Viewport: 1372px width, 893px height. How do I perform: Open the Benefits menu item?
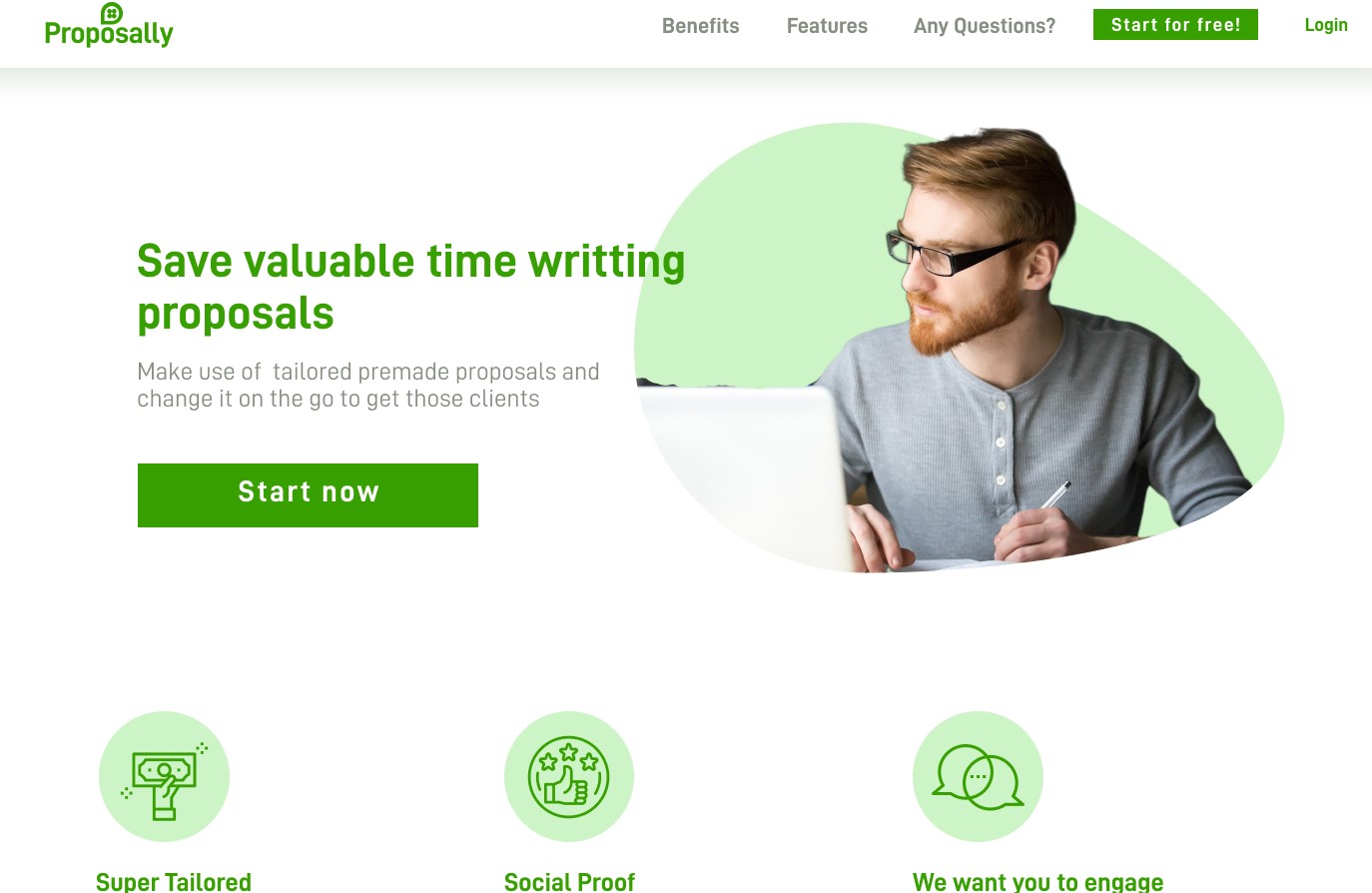[701, 26]
